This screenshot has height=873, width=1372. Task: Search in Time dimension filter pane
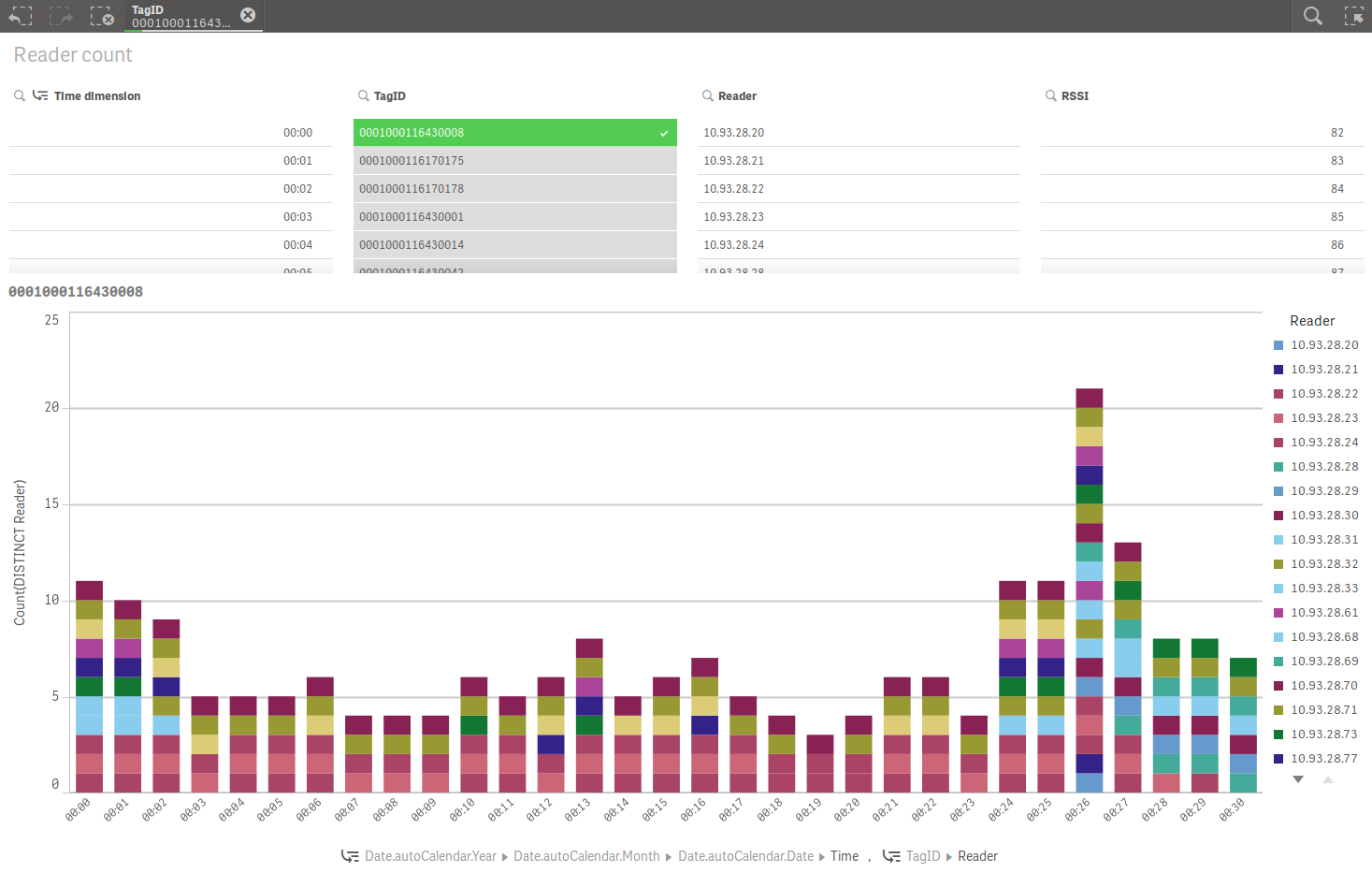tap(20, 95)
